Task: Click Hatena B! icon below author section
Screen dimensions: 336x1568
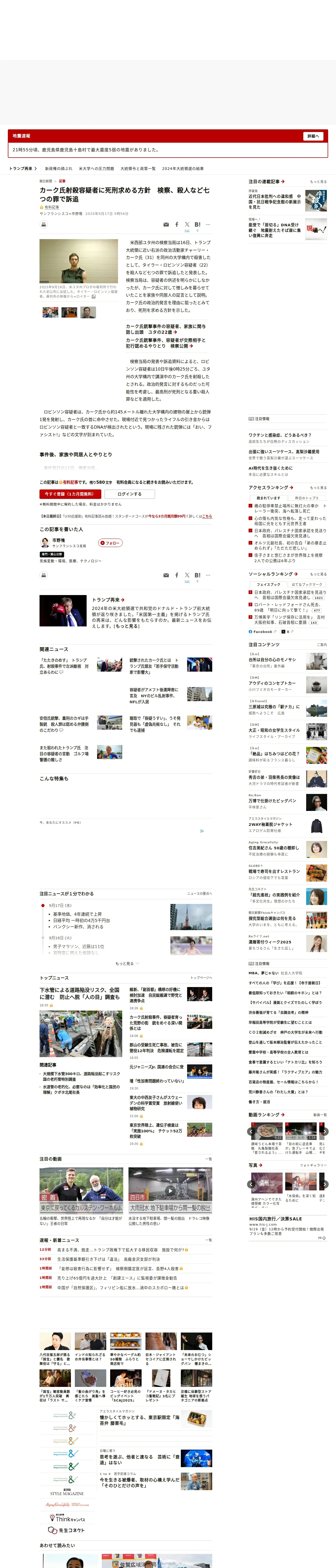Action: [x=198, y=575]
